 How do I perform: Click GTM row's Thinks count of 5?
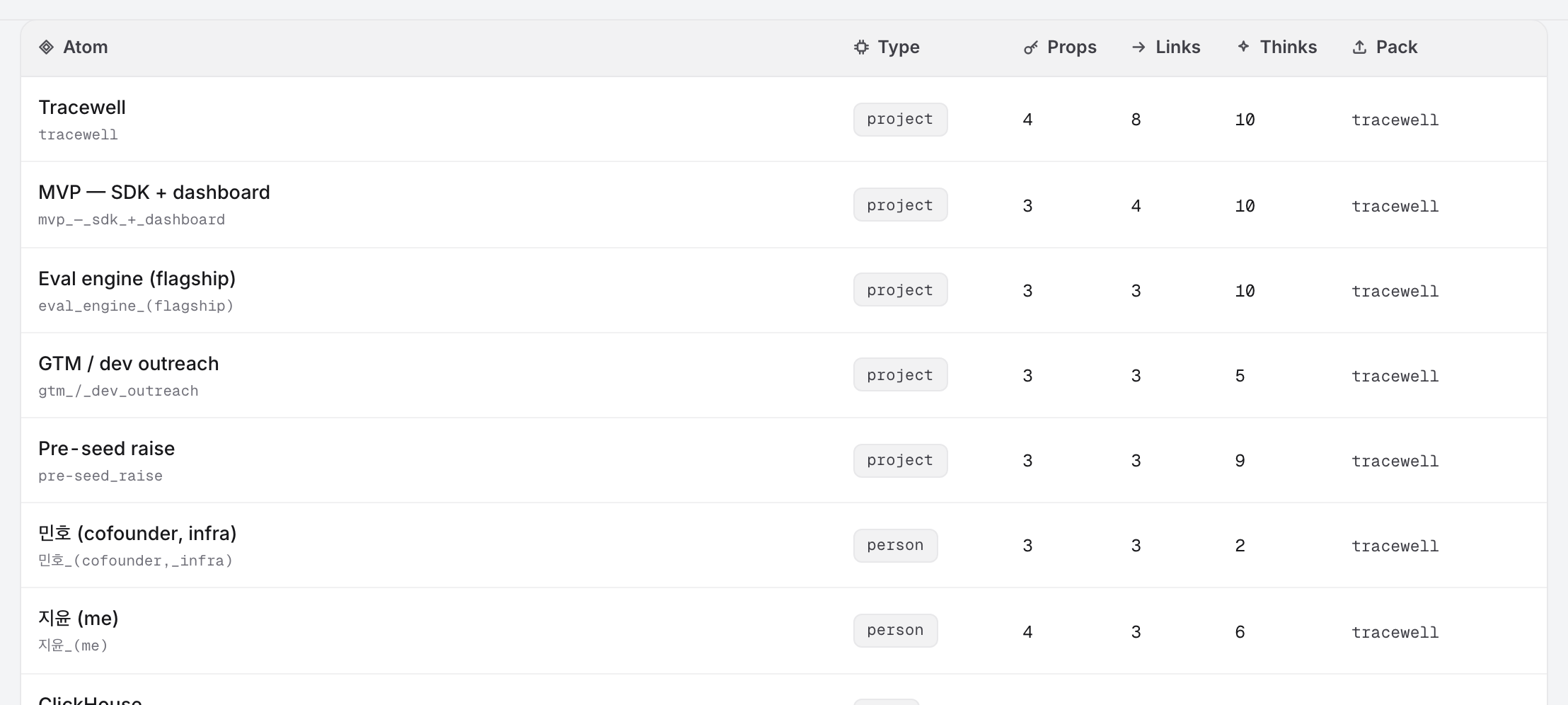coord(1240,377)
